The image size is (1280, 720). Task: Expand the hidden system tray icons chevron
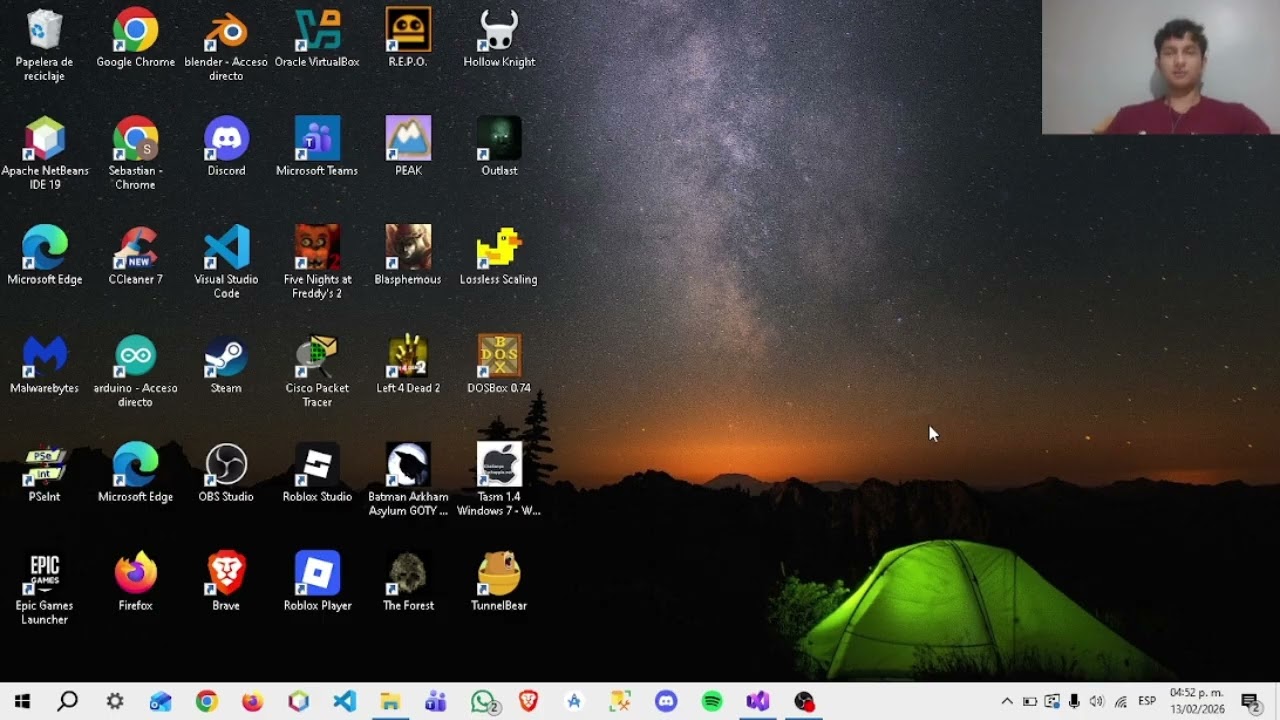(1007, 702)
